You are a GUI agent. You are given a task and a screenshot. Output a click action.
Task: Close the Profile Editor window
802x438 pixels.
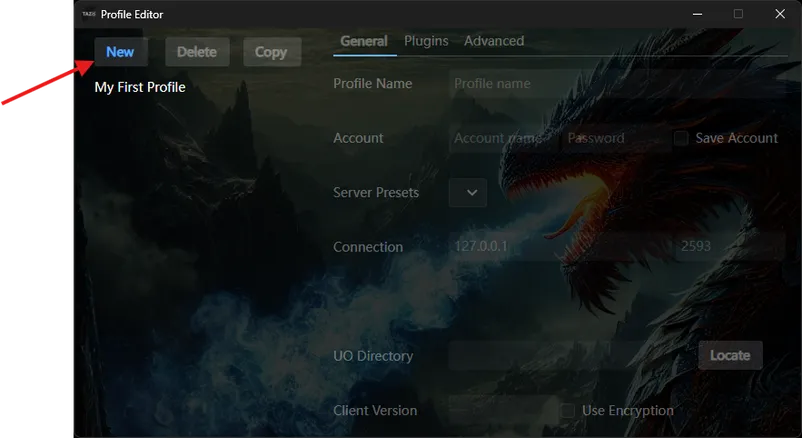pos(780,14)
